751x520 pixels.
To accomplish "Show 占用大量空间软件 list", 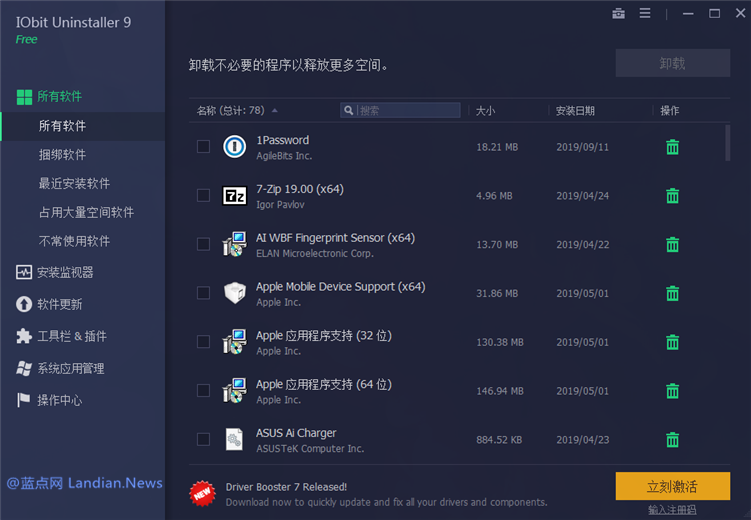I will [86, 212].
